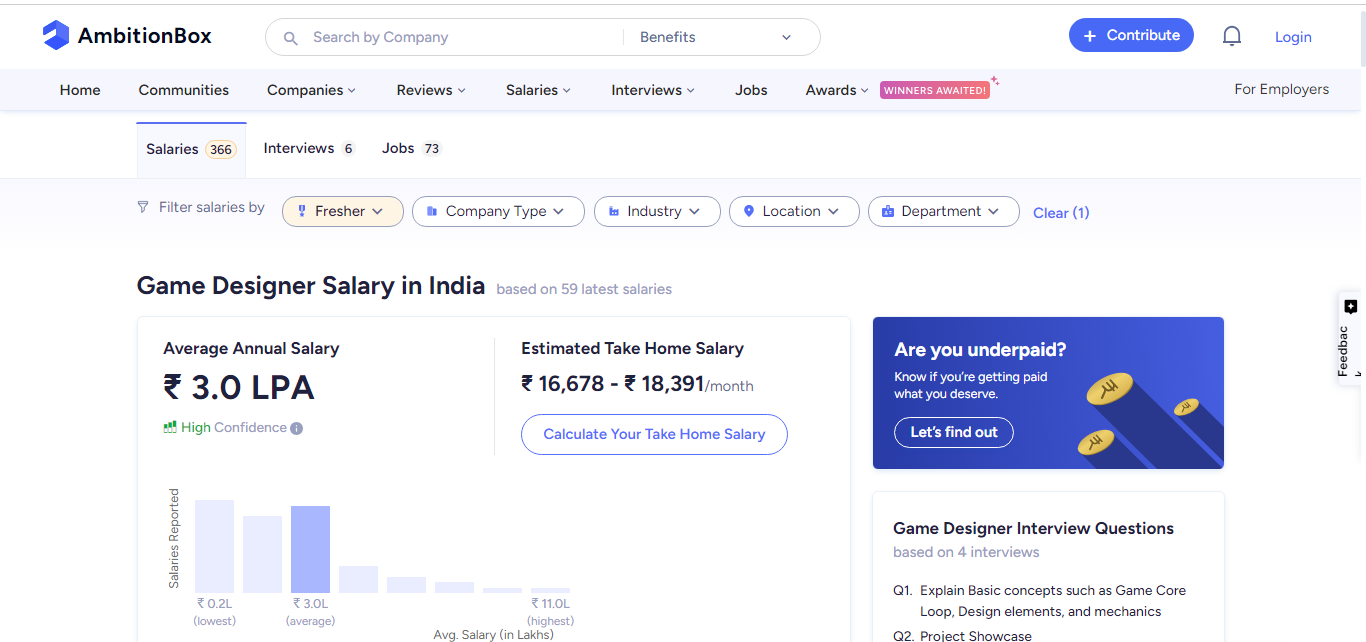
Task: Expand the Company Type filter
Action: (498, 211)
